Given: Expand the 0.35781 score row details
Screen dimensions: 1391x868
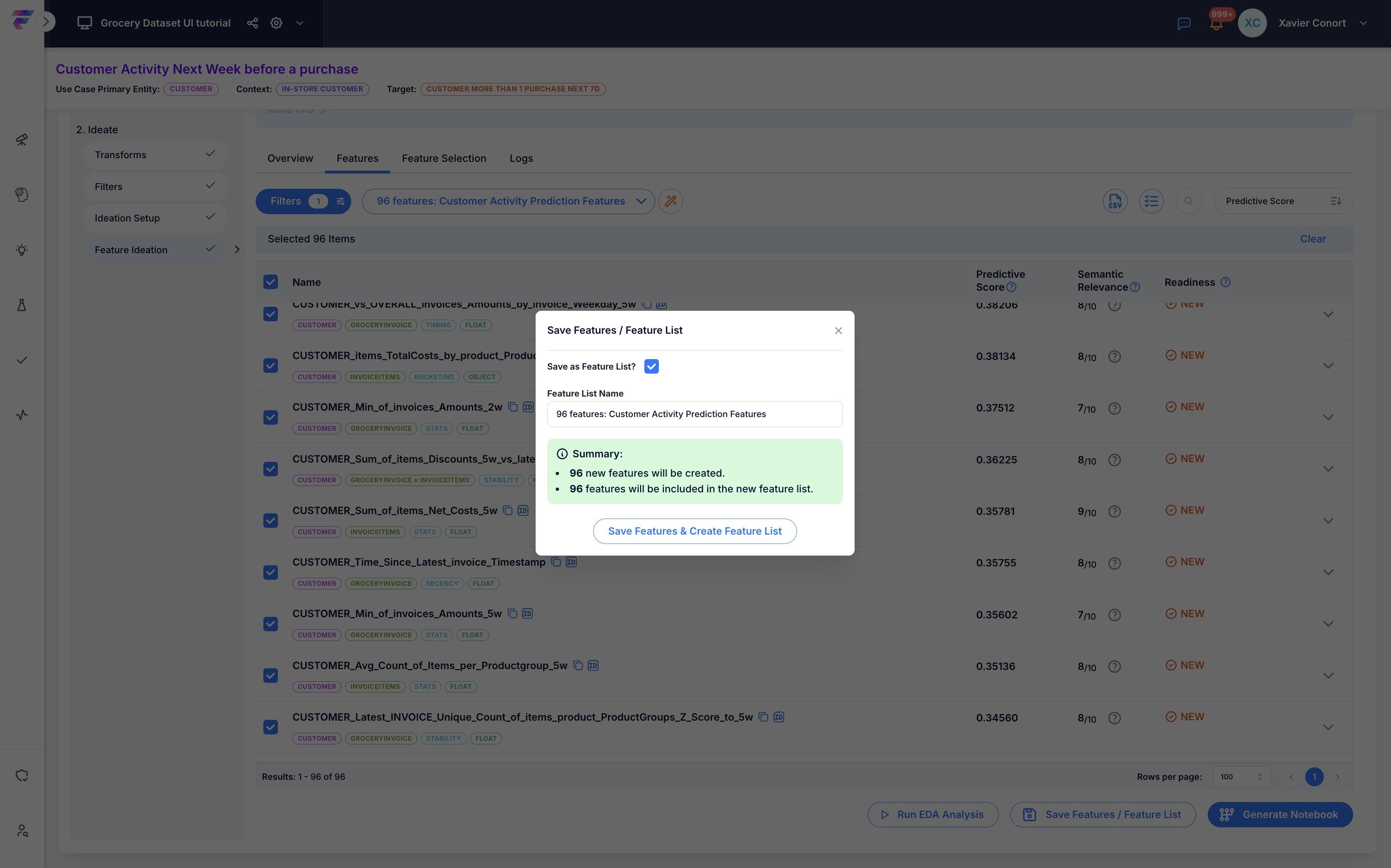Looking at the screenshot, I should pos(1328,521).
